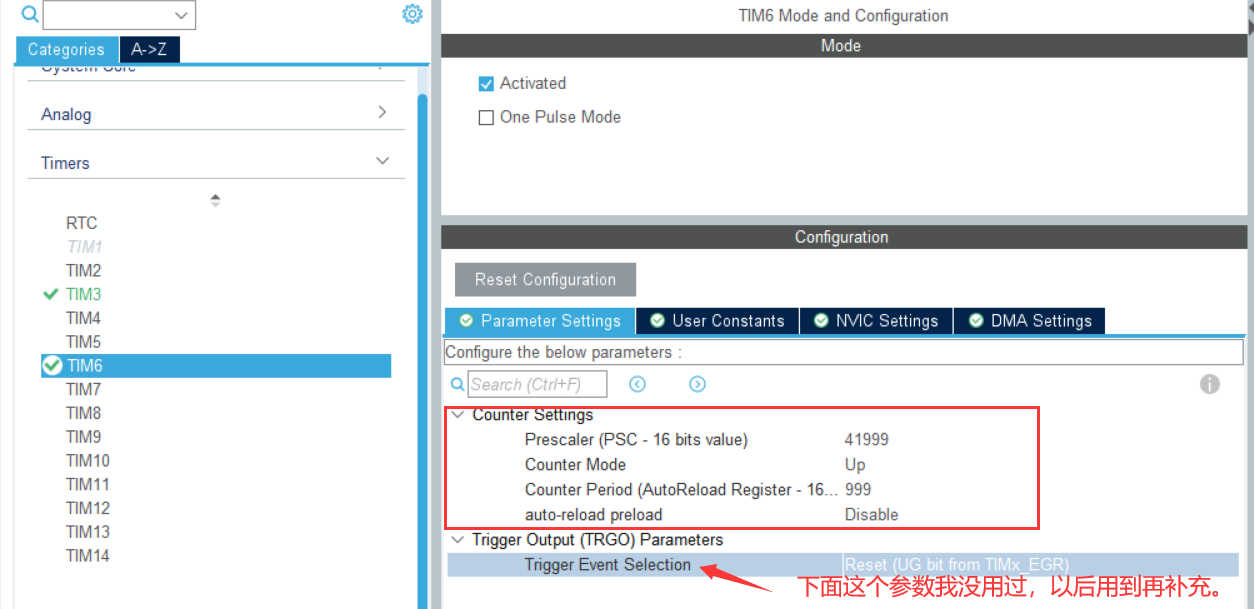The height and width of the screenshot is (609, 1254).
Task: Switch to the Categories tab
Action: 66,50
